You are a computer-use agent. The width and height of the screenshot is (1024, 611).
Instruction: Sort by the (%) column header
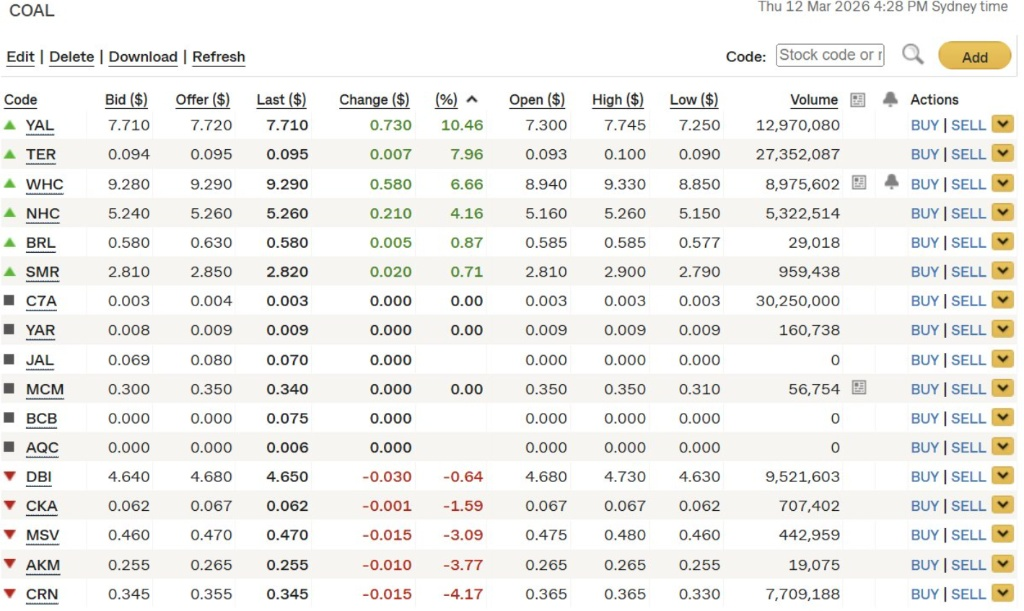pos(446,100)
